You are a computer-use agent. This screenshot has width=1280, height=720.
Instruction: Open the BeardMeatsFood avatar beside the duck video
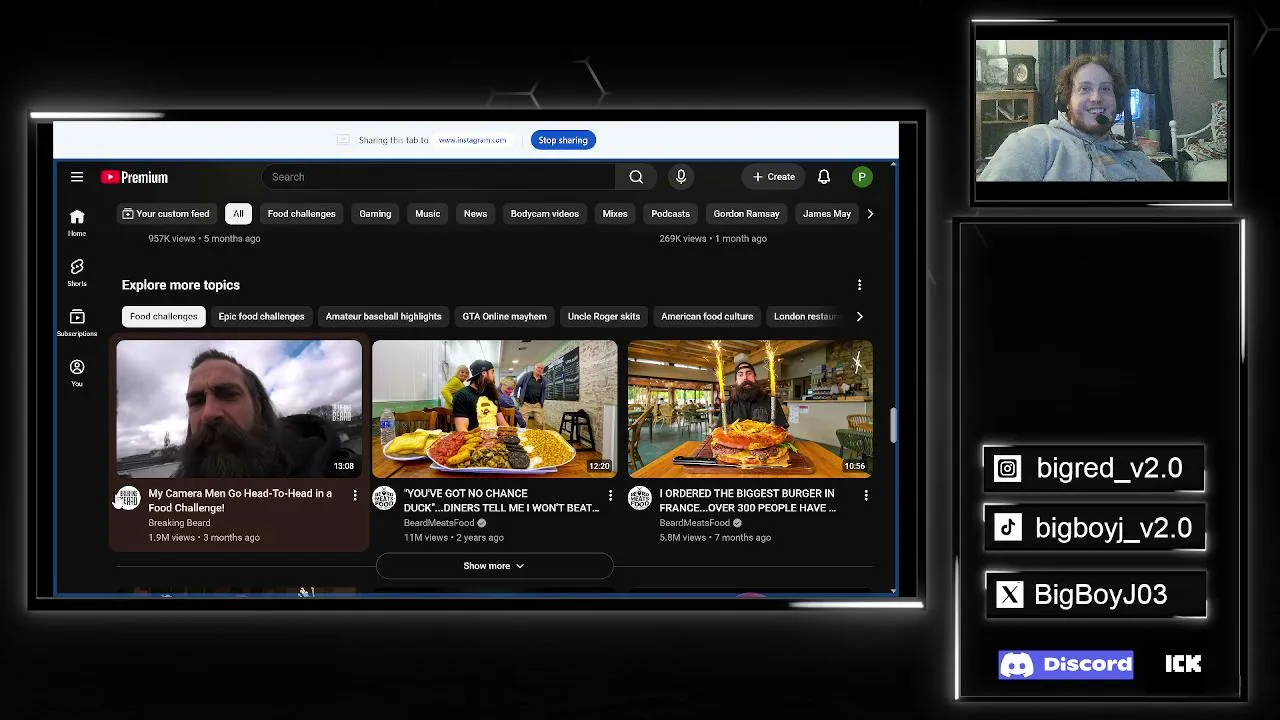tap(384, 498)
